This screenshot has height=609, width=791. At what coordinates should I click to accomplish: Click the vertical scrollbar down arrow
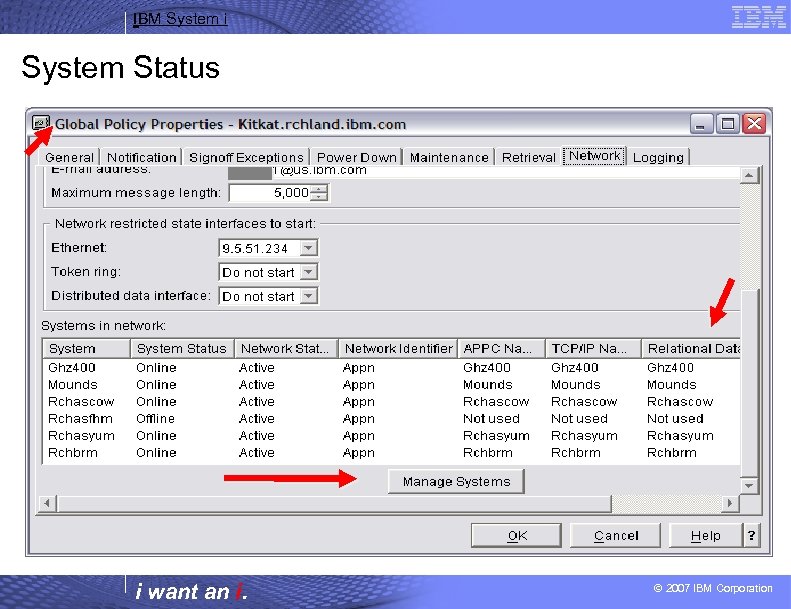tap(749, 485)
